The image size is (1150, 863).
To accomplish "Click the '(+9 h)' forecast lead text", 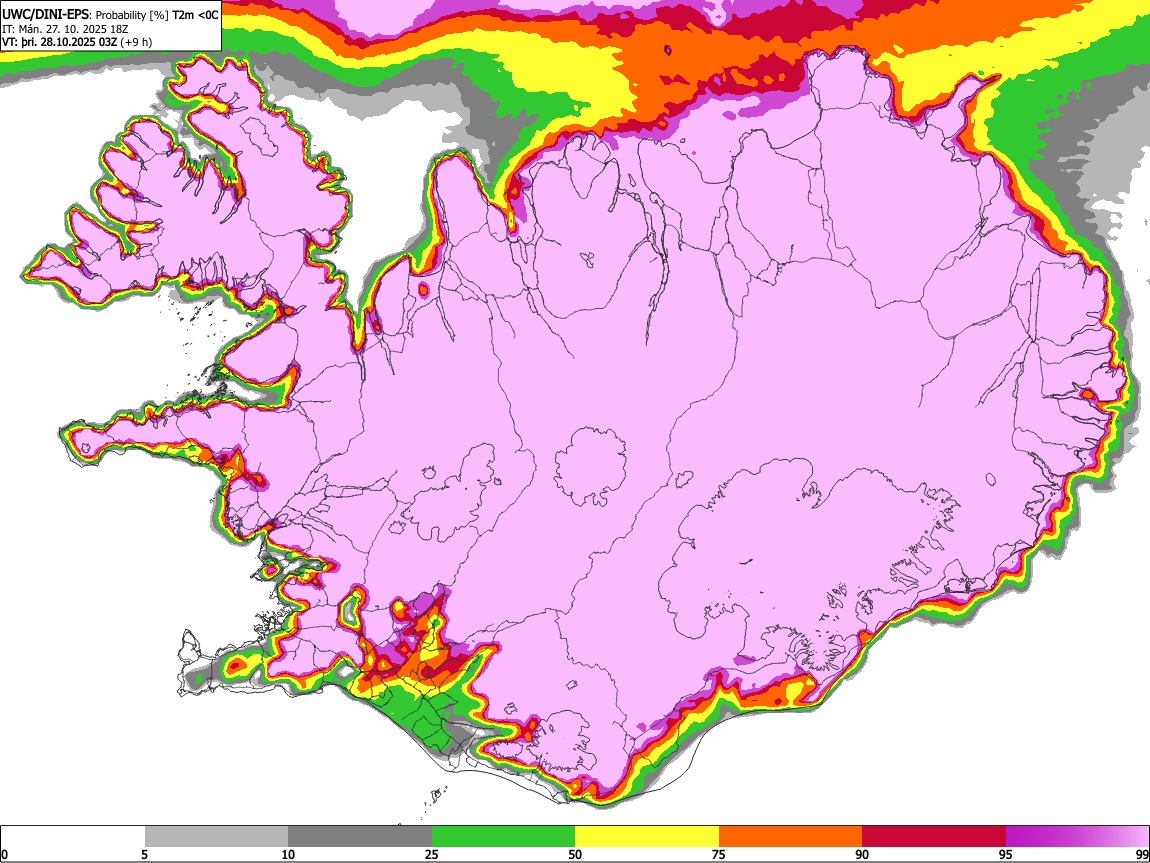I will click(137, 42).
